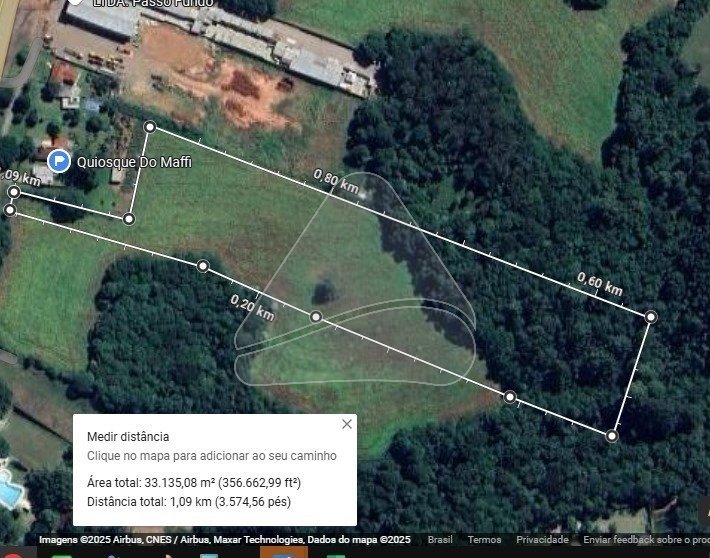
Task: Click the orange highlighted taskbar app
Action: (x=284, y=553)
